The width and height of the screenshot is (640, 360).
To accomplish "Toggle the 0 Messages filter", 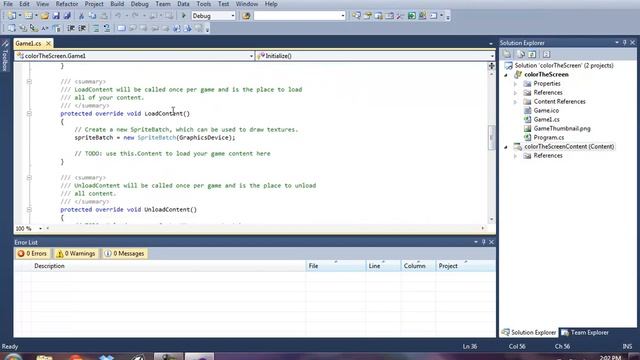I will tap(124, 253).
